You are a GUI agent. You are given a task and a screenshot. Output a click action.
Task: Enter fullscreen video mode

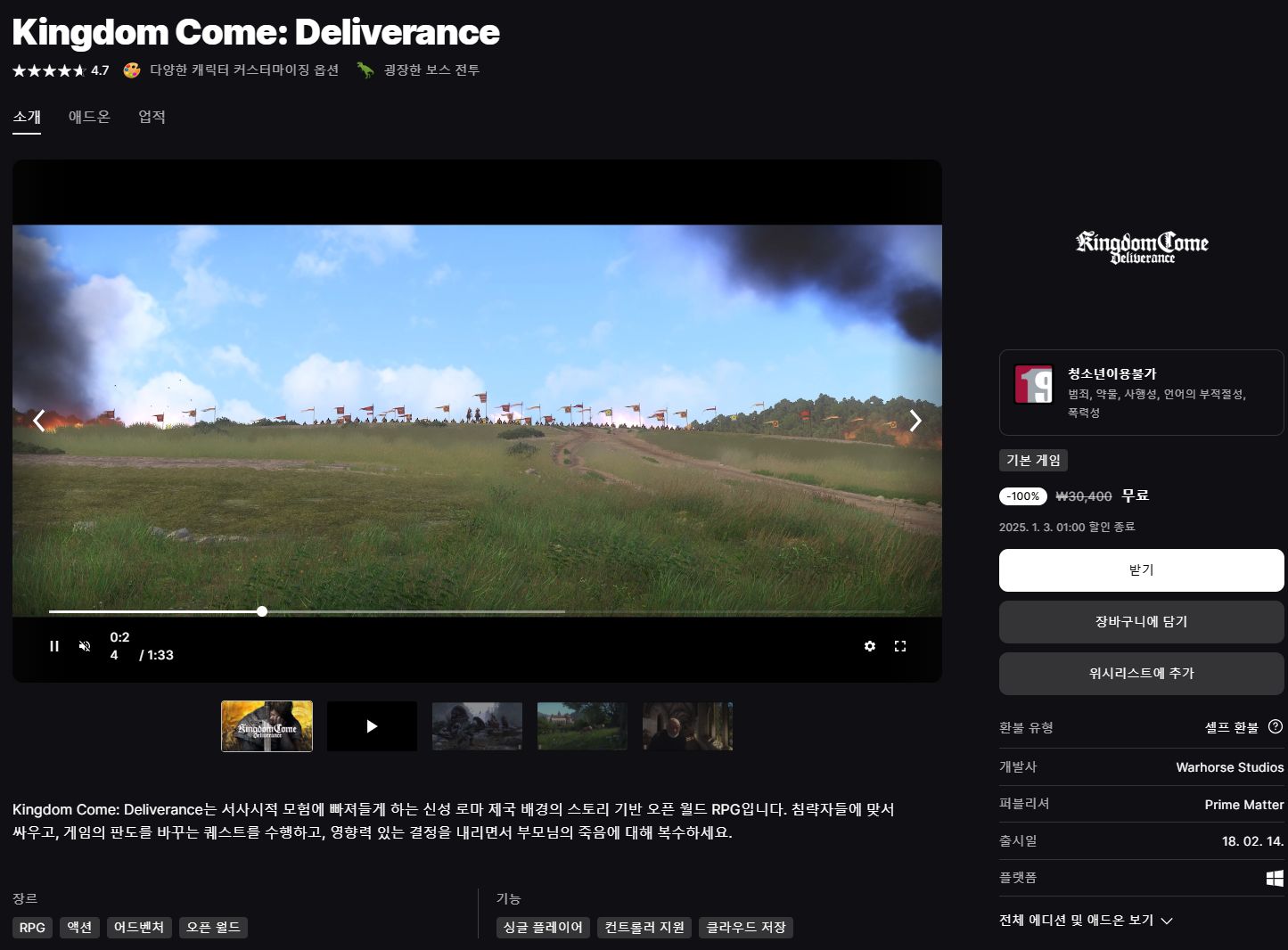(900, 646)
